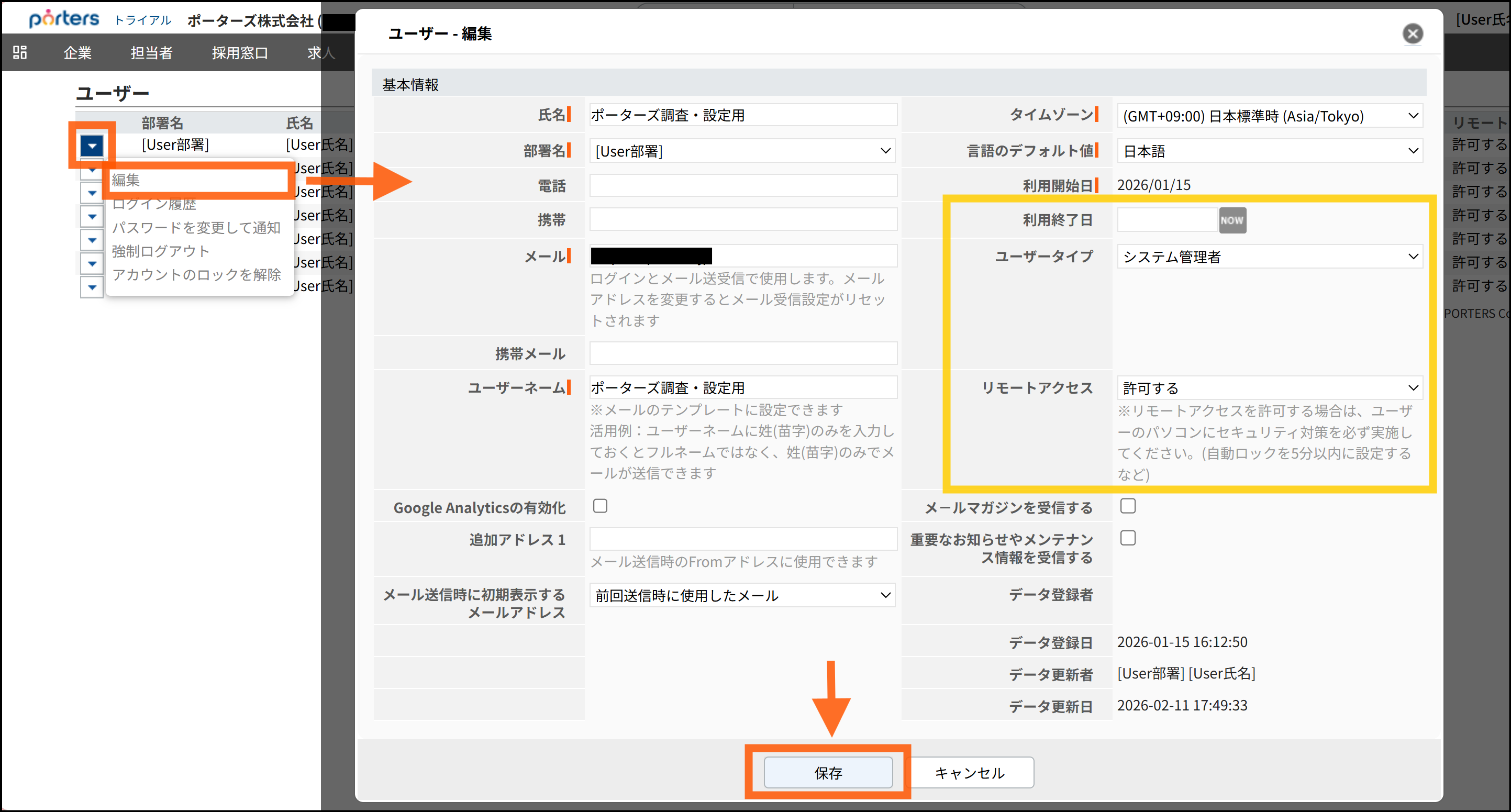Choose ログイン履歴 from the context menu
This screenshot has height=812, width=1511.
click(x=154, y=204)
